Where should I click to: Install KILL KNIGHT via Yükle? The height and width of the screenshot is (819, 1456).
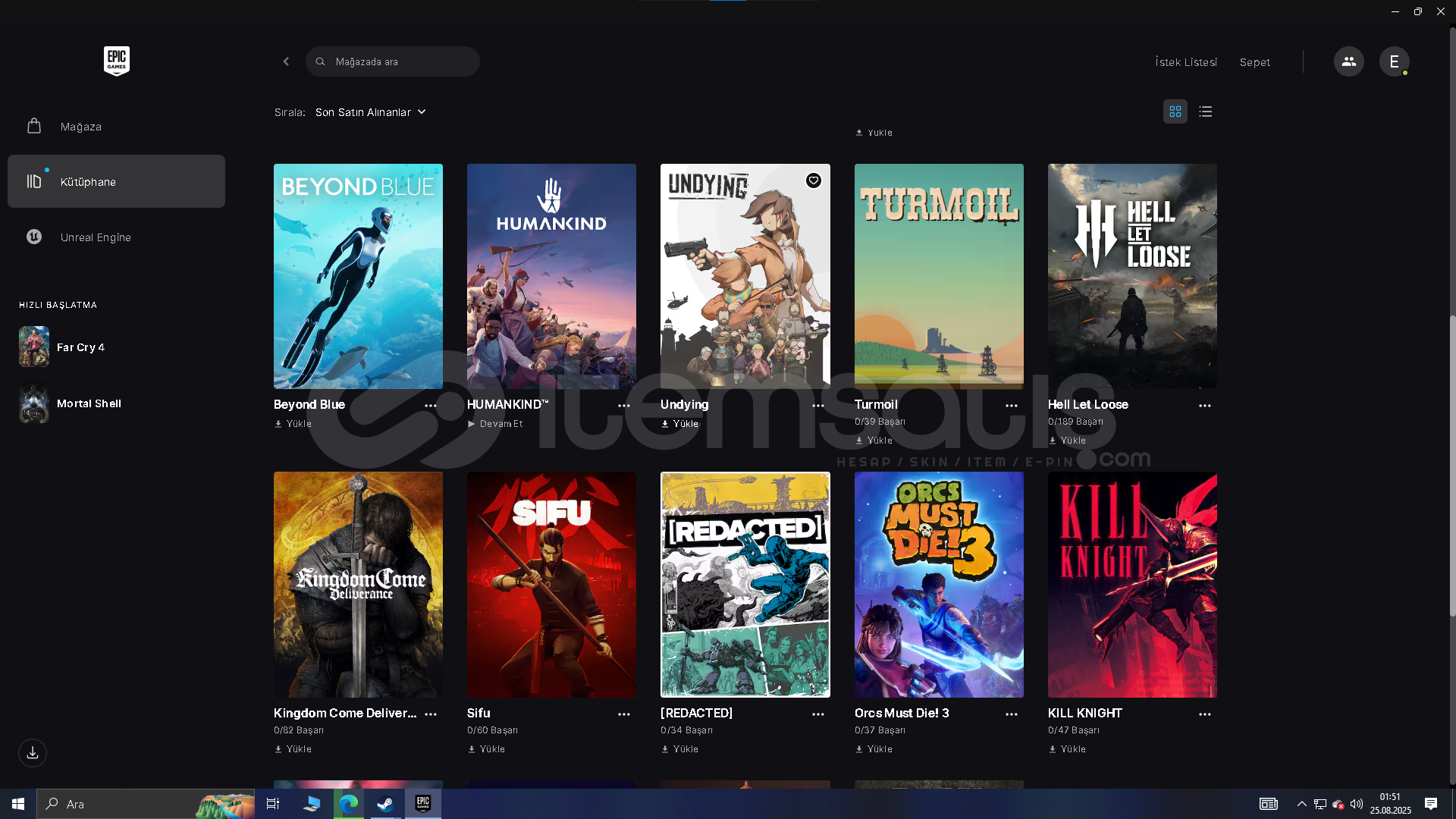1067,749
